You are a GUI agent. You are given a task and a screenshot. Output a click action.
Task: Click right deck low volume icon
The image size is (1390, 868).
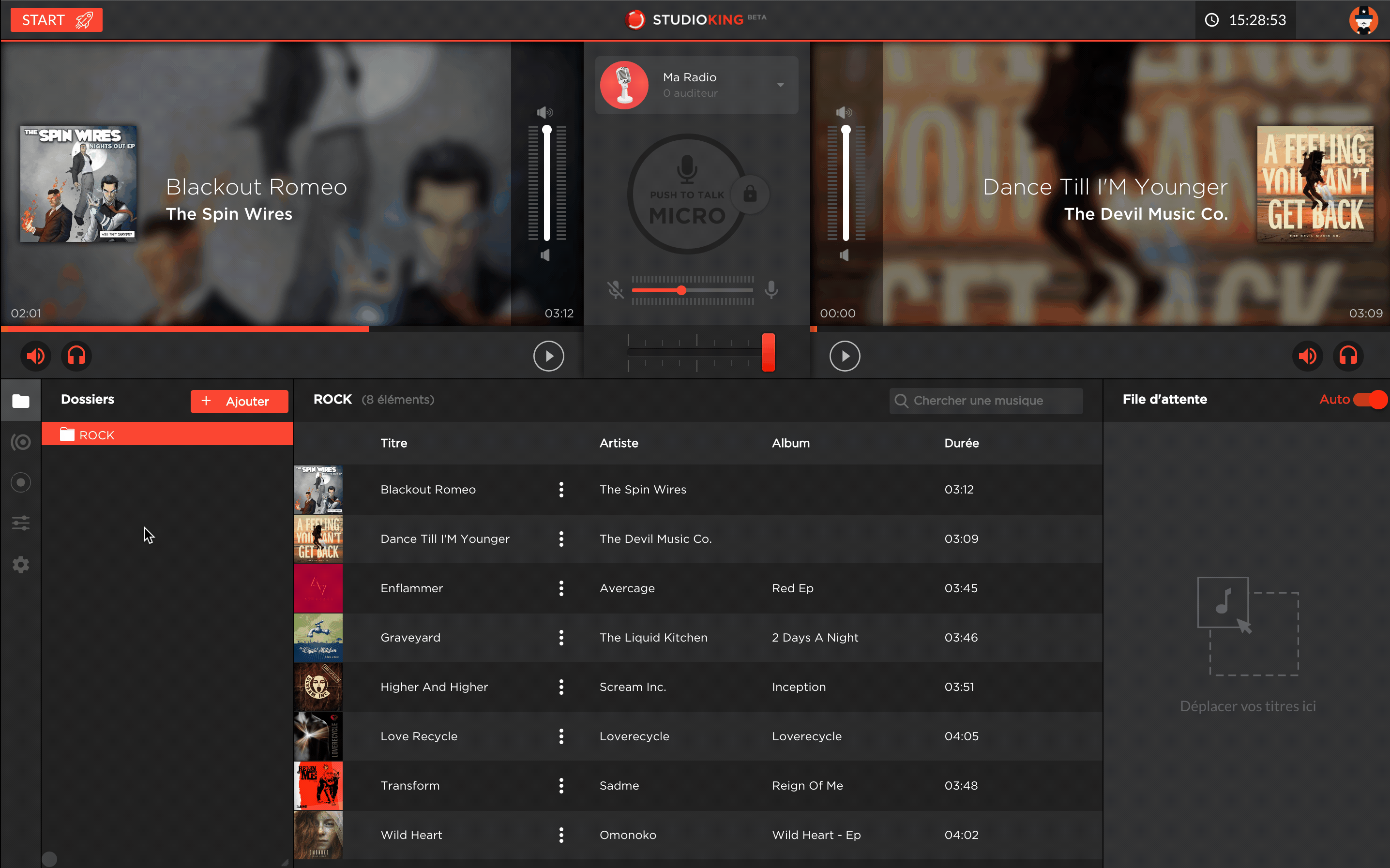point(844,255)
